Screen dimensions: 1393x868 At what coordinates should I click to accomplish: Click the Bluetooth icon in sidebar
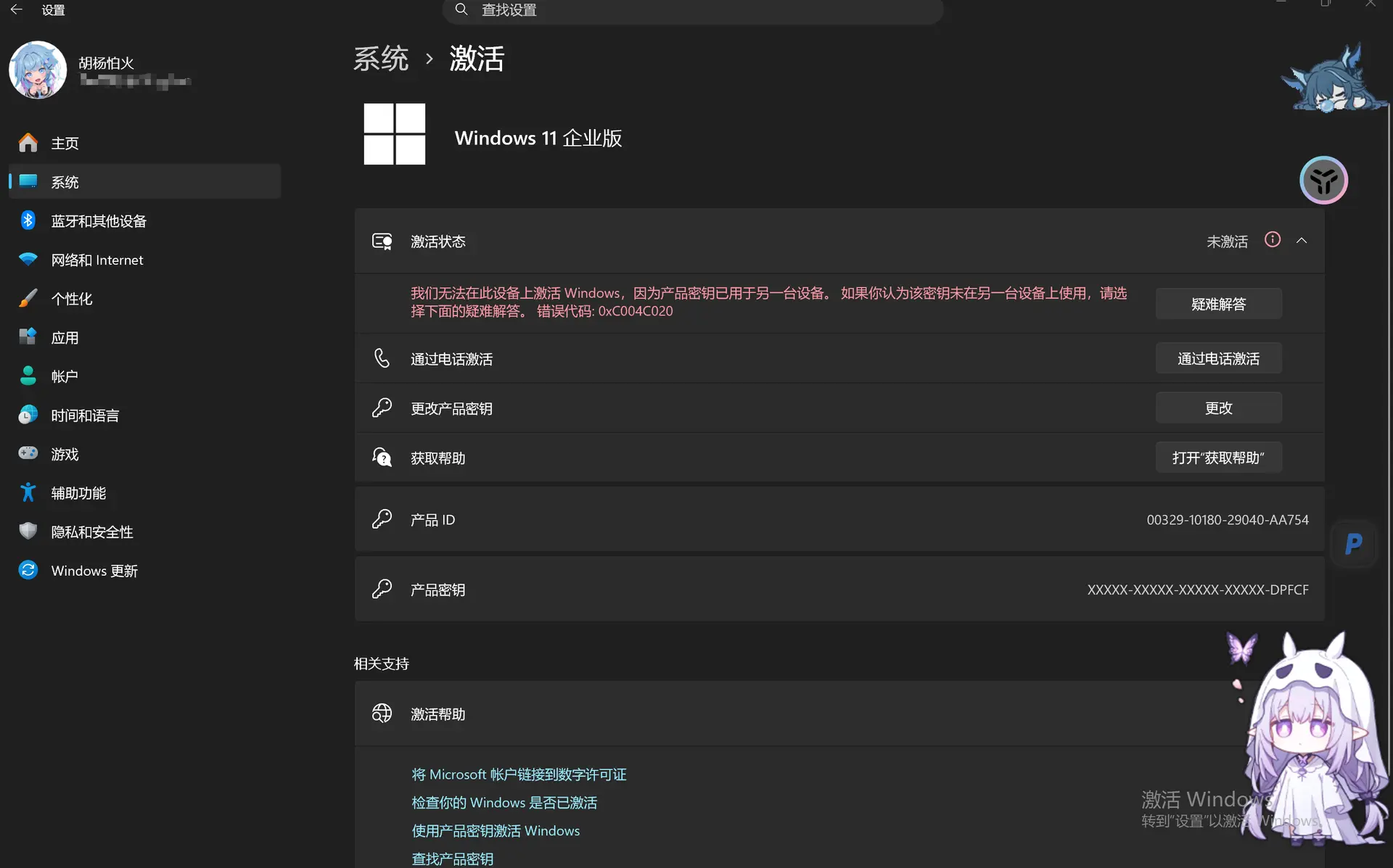(28, 220)
